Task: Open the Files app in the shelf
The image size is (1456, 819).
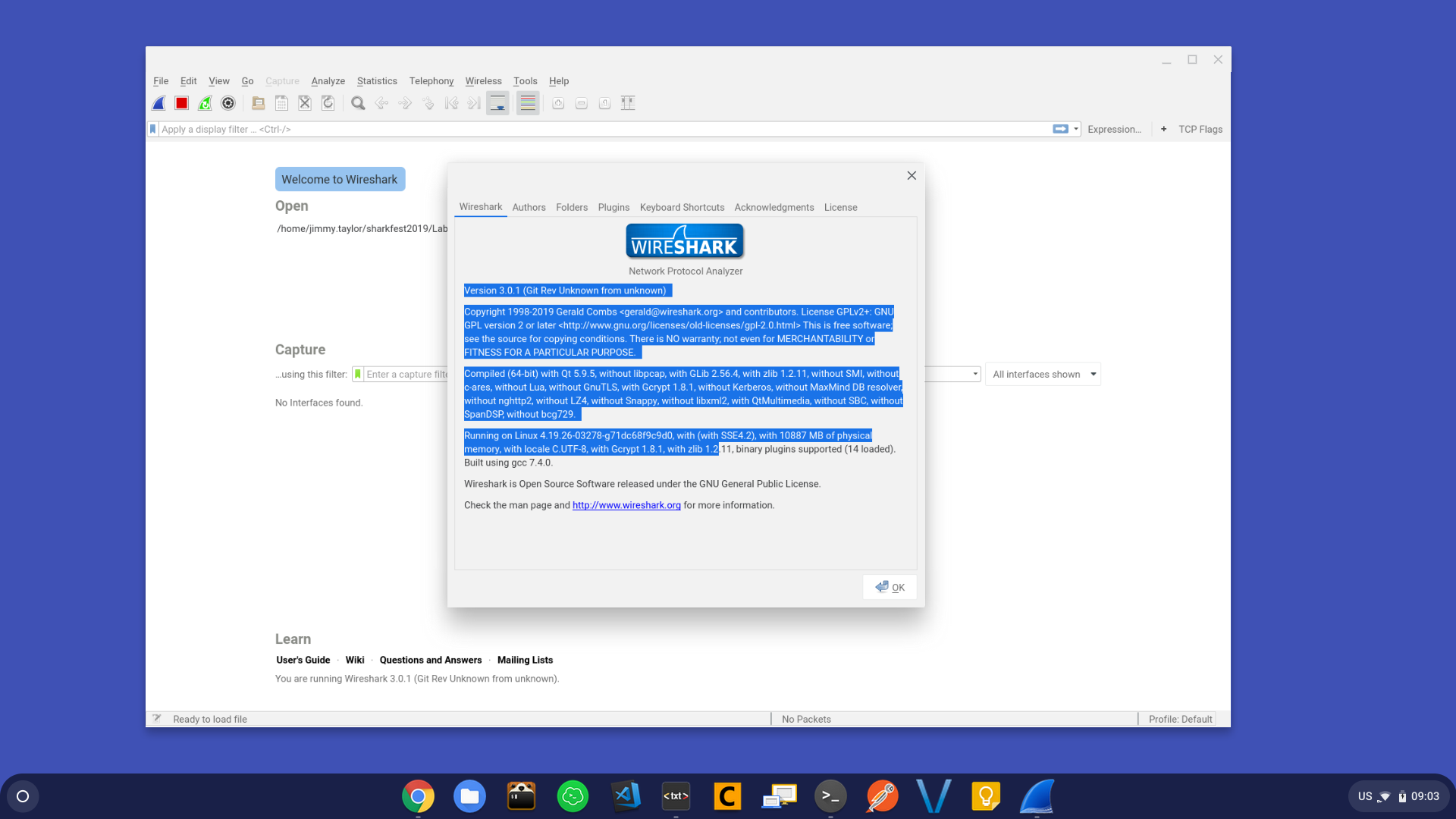Action: tap(469, 796)
